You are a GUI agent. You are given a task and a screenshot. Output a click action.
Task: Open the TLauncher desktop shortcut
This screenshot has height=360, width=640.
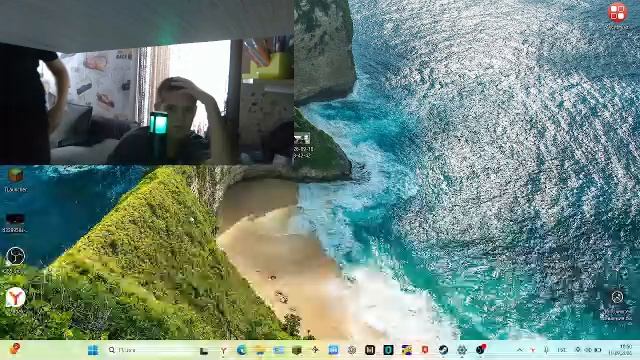pos(16,180)
